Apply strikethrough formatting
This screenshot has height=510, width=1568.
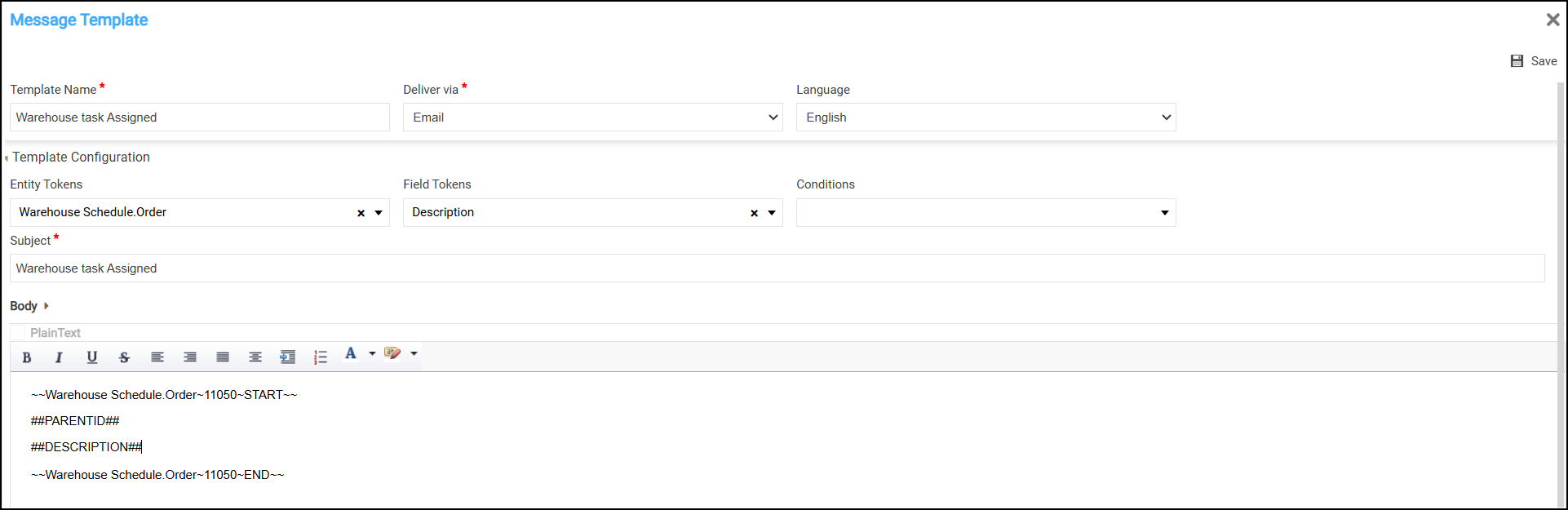click(x=124, y=357)
